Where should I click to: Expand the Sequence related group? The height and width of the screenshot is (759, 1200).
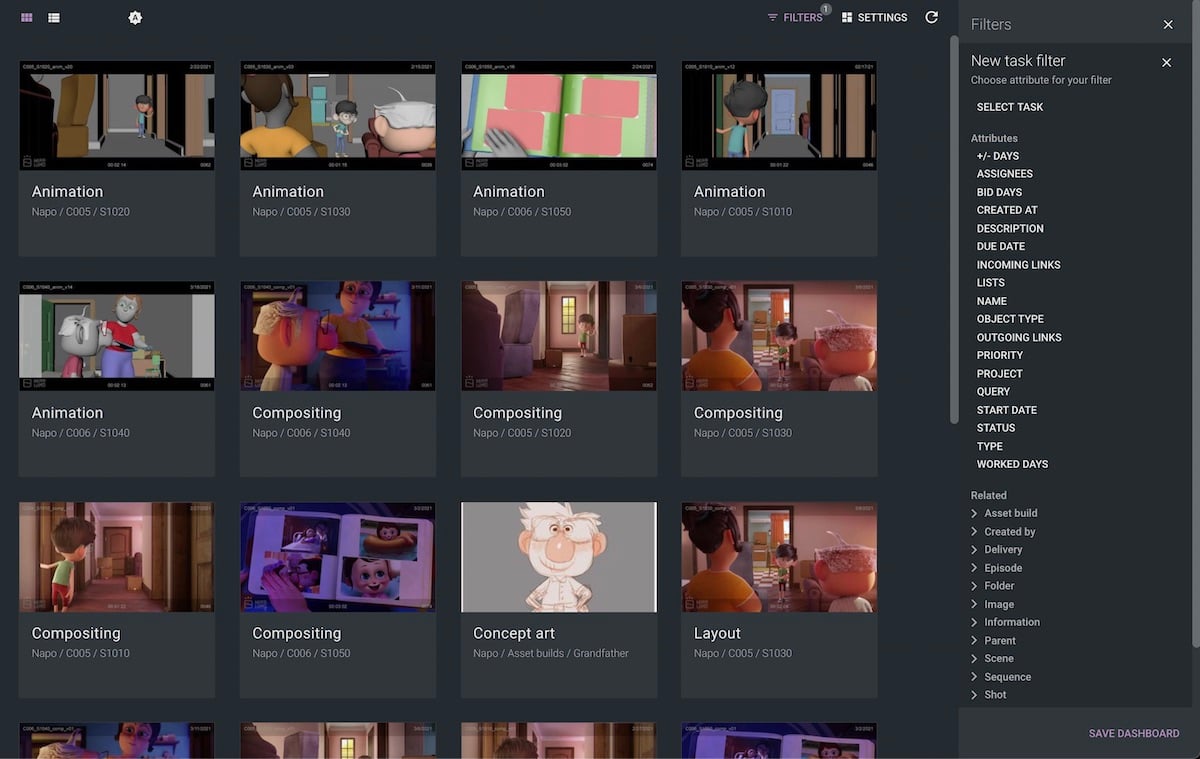(1006, 677)
